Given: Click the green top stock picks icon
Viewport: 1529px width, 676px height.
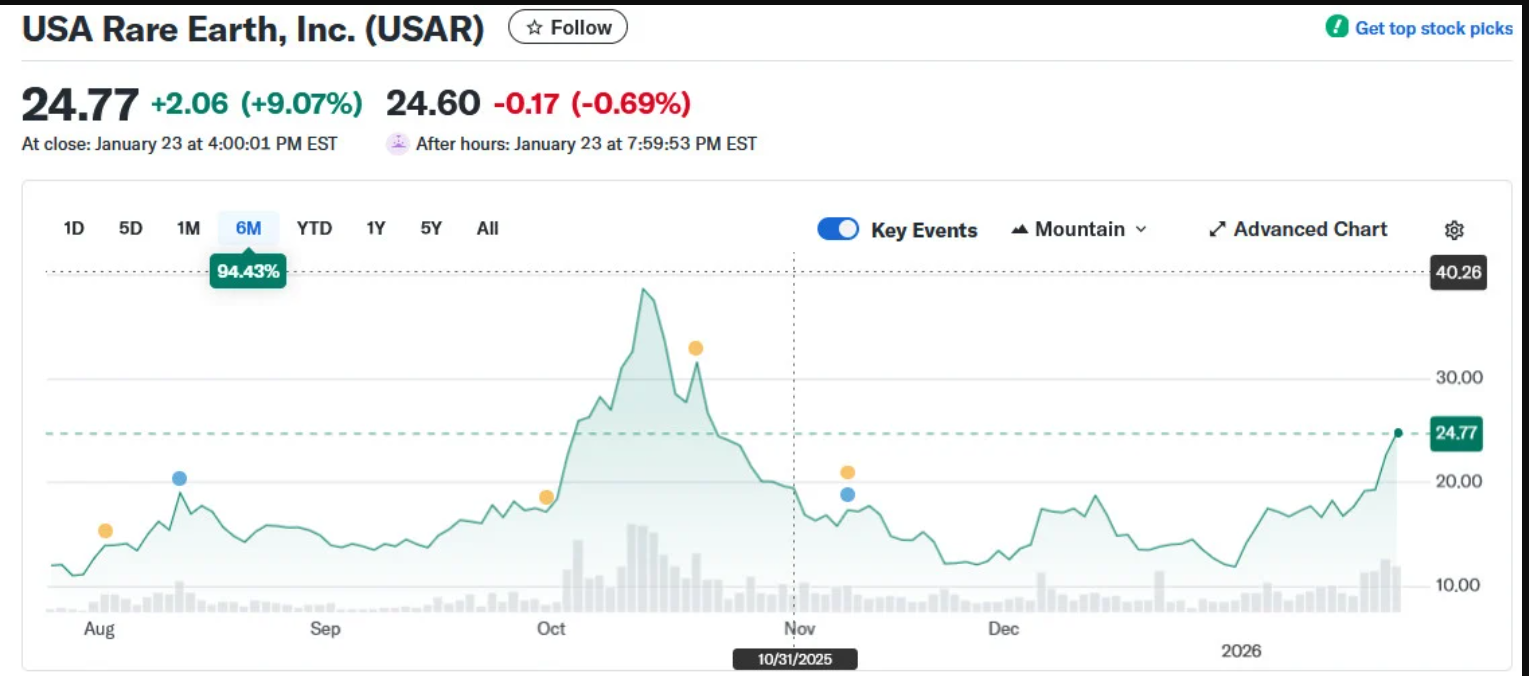Looking at the screenshot, I should (x=1336, y=27).
